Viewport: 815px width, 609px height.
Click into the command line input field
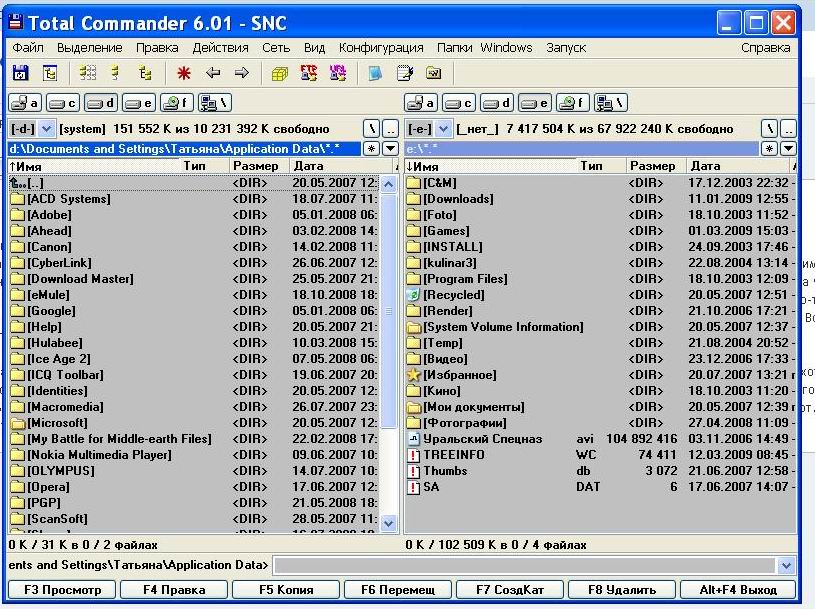pos(525,565)
